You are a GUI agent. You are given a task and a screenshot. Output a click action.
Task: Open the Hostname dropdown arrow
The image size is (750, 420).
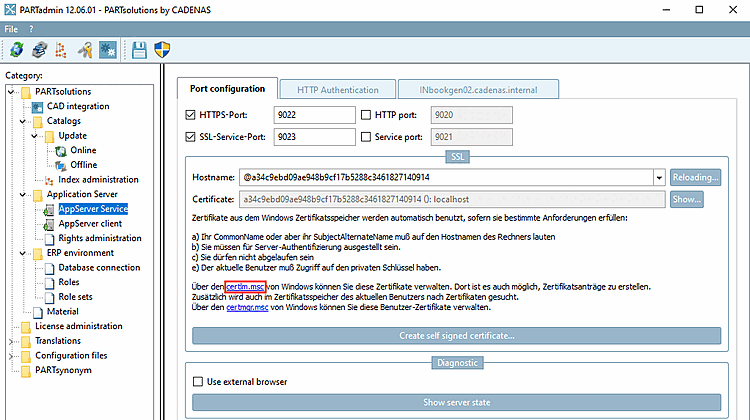tap(659, 177)
